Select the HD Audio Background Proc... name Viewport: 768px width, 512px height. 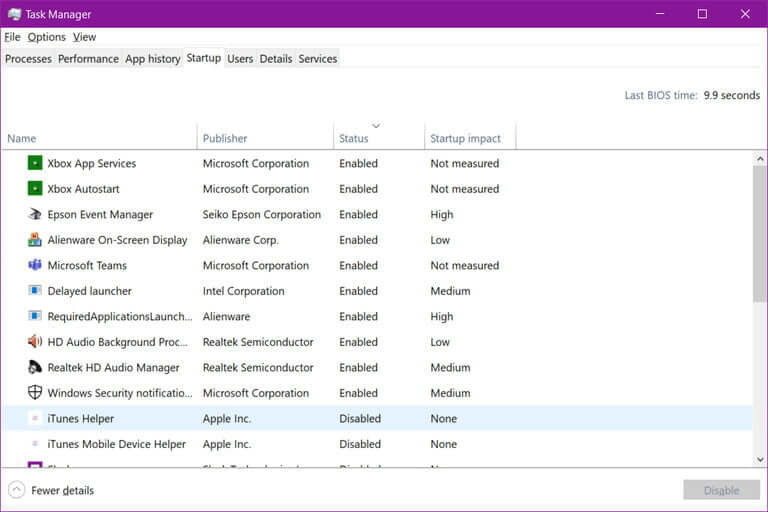[x=118, y=342]
